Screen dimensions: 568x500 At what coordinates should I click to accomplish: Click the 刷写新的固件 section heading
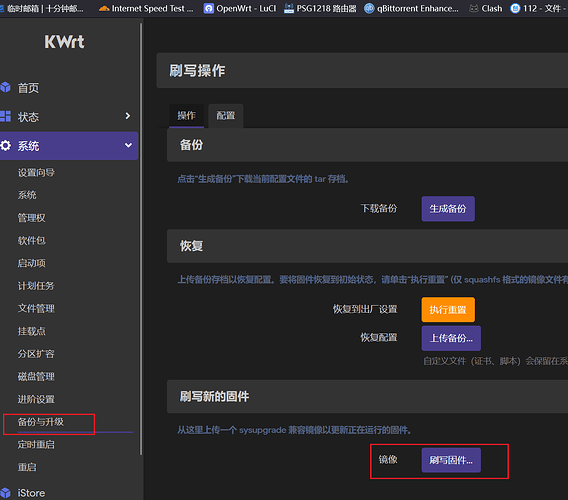tap(214, 396)
